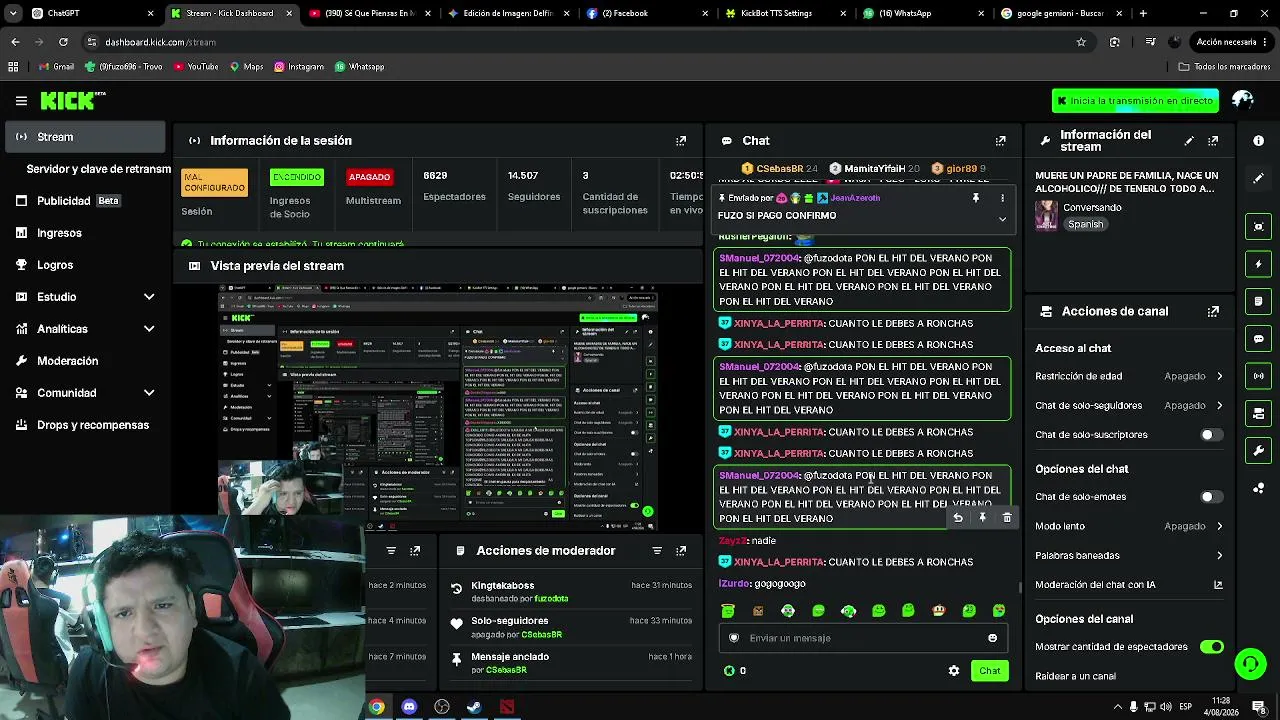Screen dimensions: 1280x720
Task: Open Chat de solo-seguidores options
Action: pyautogui.click(x=1129, y=405)
